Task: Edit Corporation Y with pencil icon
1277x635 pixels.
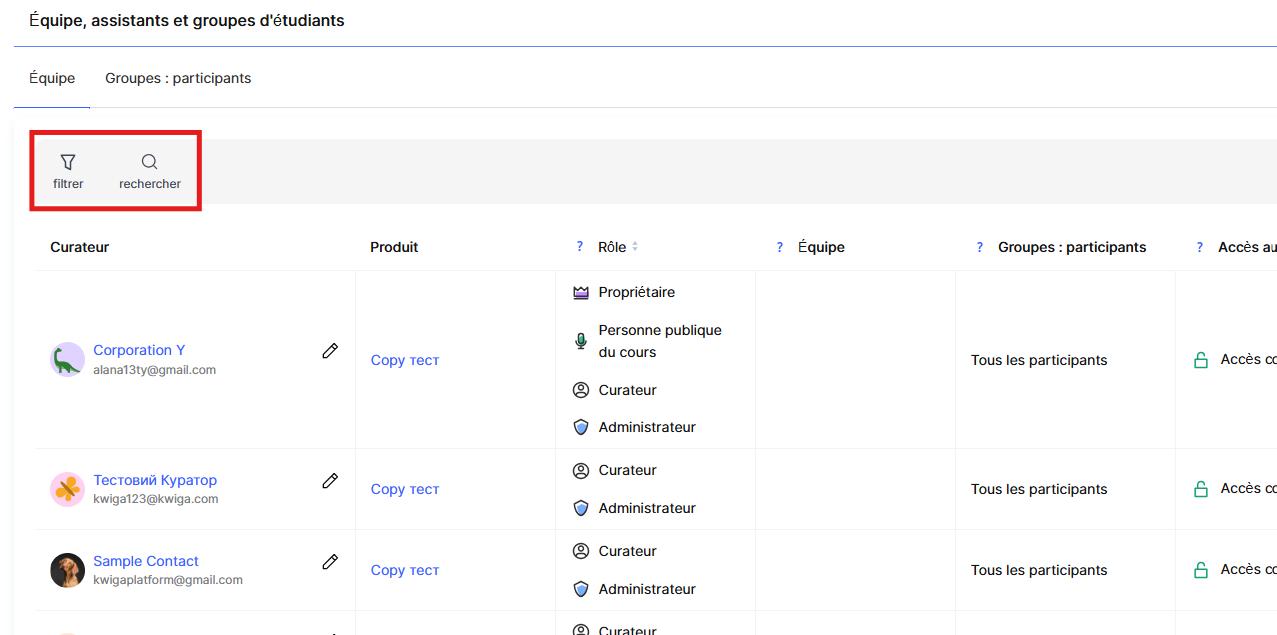Action: click(330, 351)
